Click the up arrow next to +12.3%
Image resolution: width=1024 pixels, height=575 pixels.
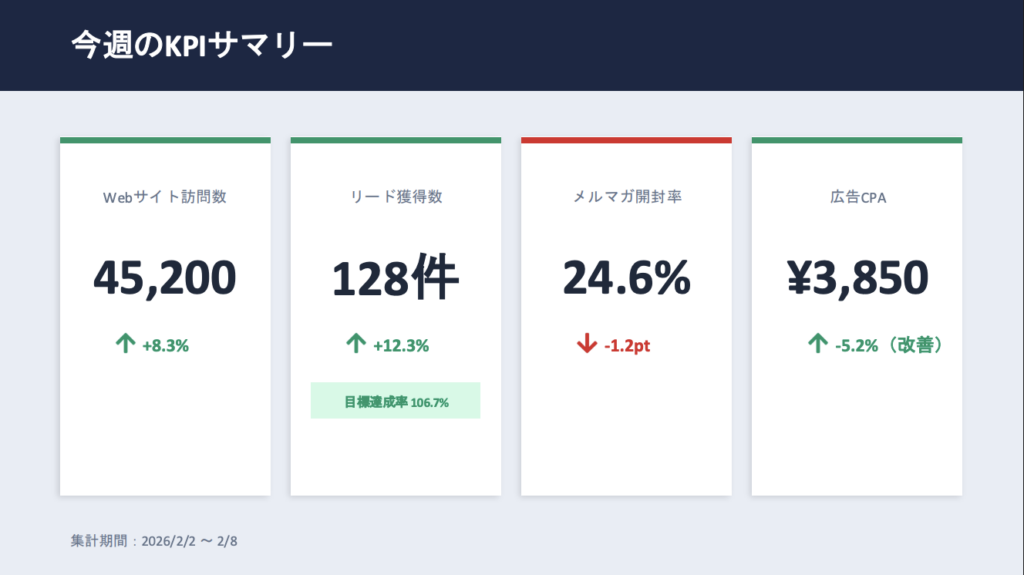[x=356, y=345]
